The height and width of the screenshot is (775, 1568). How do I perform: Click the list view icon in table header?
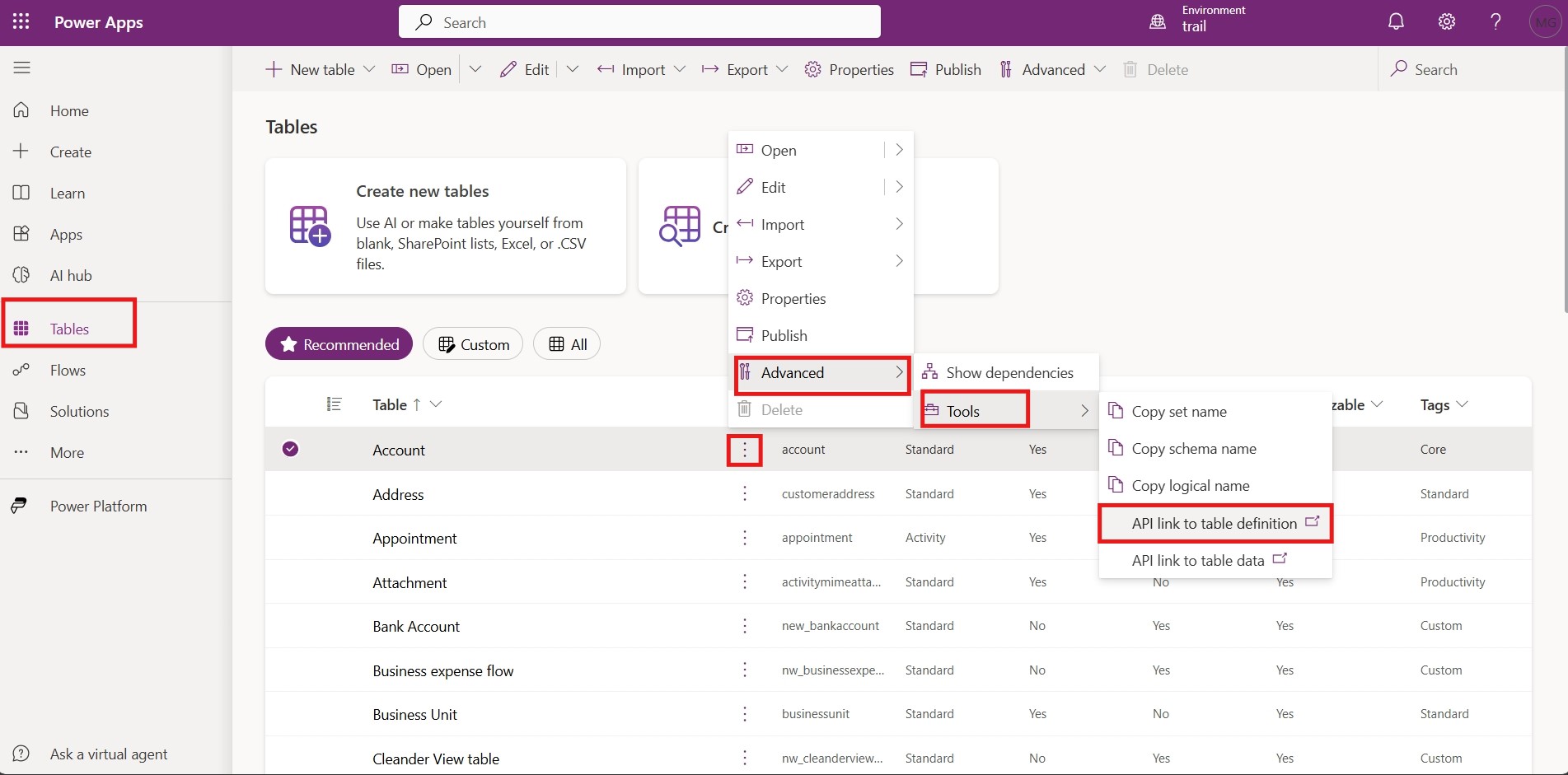coord(334,404)
